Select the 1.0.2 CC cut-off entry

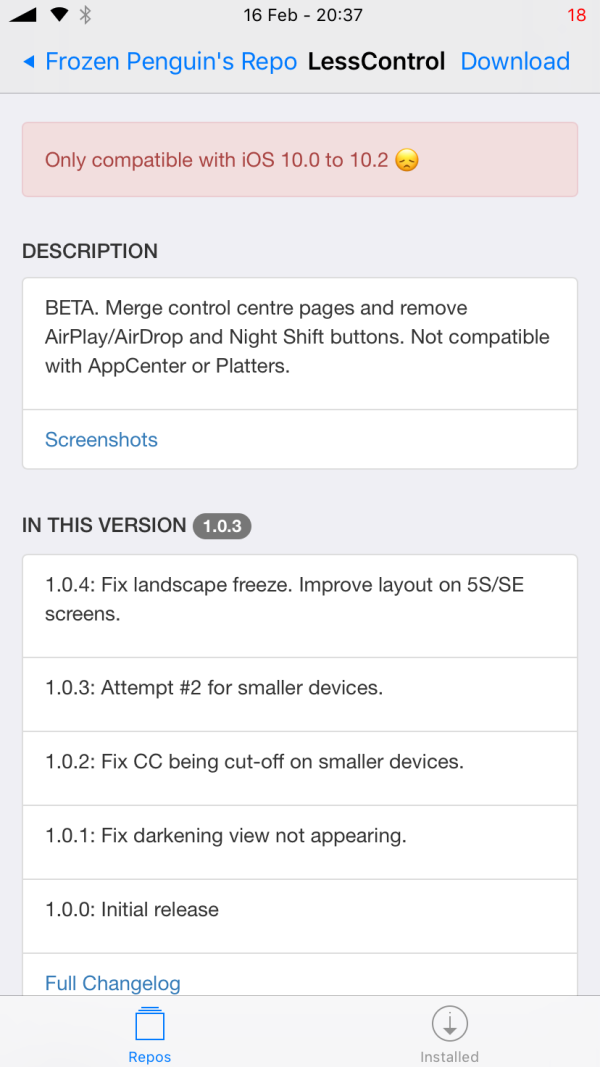click(300, 762)
